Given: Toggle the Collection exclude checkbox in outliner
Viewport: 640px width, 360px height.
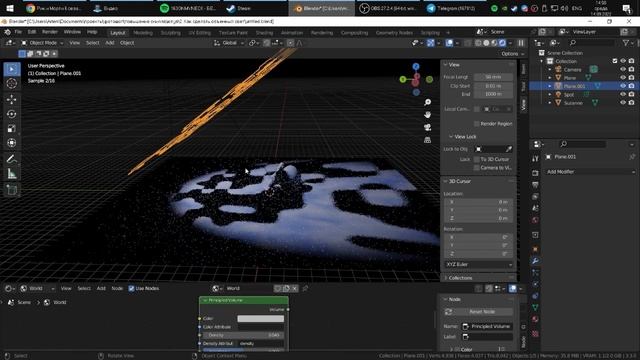Looking at the screenshot, I should tap(615, 61).
